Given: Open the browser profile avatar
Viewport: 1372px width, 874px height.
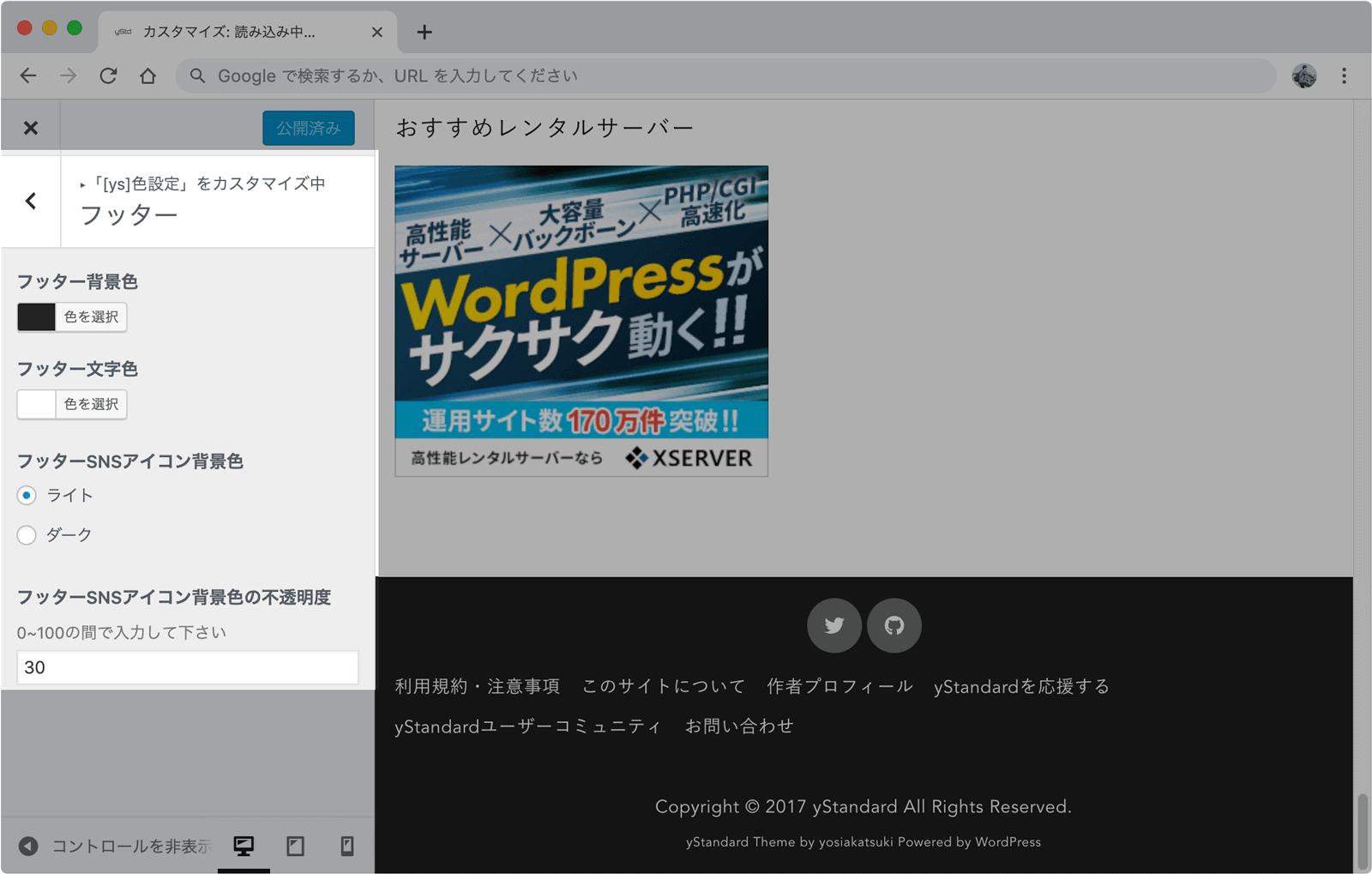Looking at the screenshot, I should click(1304, 76).
